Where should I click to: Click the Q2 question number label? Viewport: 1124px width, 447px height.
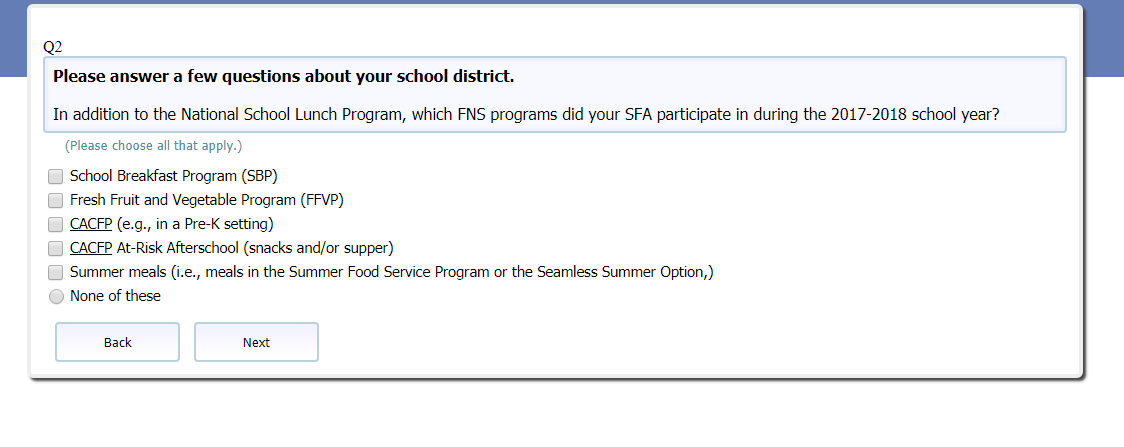coord(53,47)
